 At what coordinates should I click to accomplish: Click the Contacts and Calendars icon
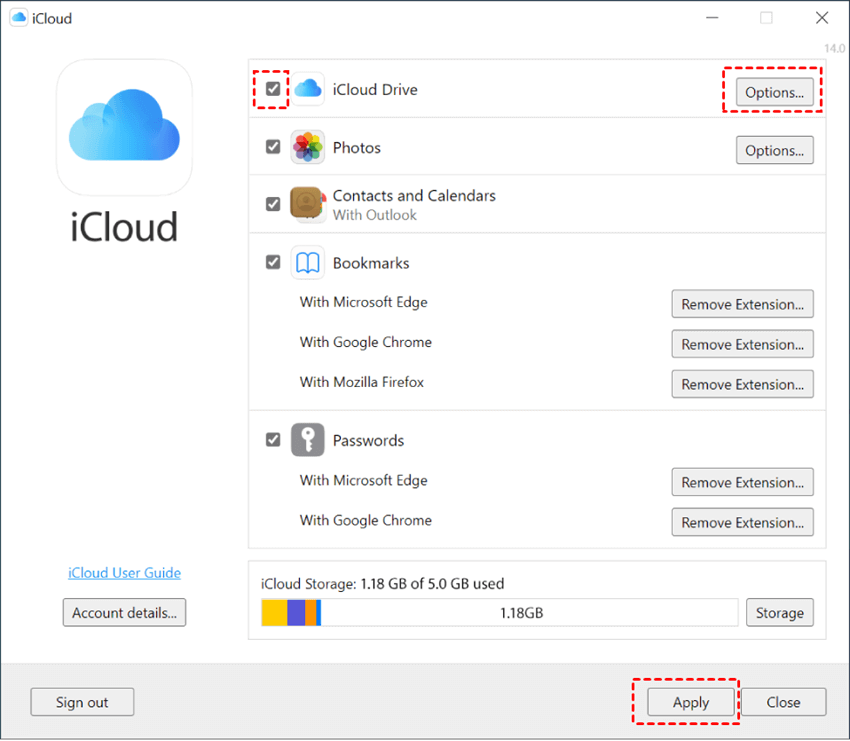(307, 204)
